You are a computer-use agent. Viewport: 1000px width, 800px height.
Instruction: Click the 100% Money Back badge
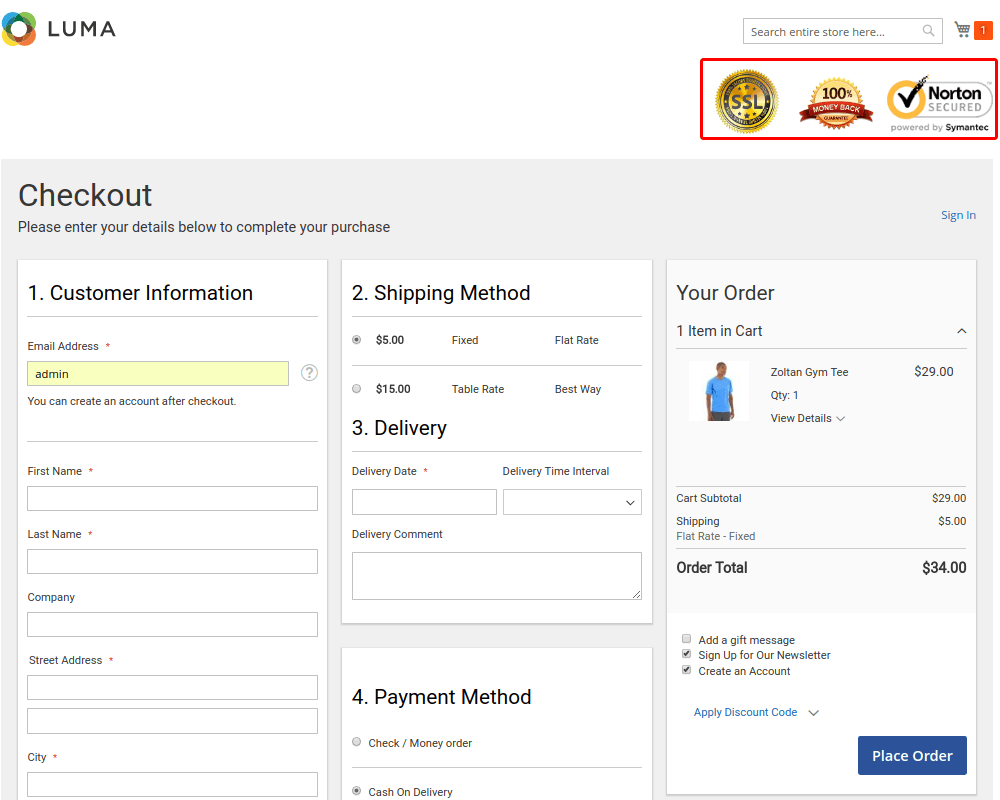tap(836, 103)
